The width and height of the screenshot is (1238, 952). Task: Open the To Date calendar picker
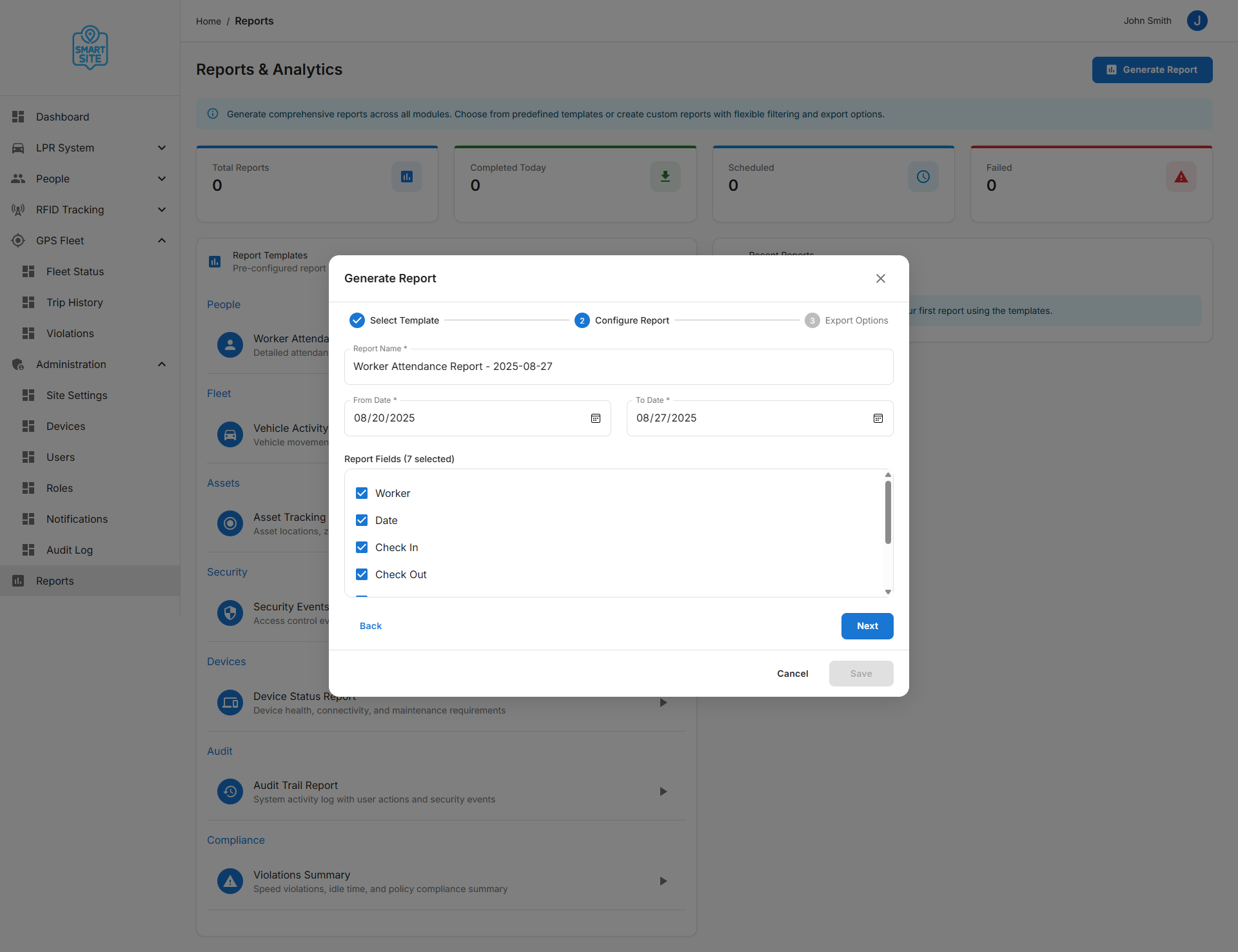878,418
